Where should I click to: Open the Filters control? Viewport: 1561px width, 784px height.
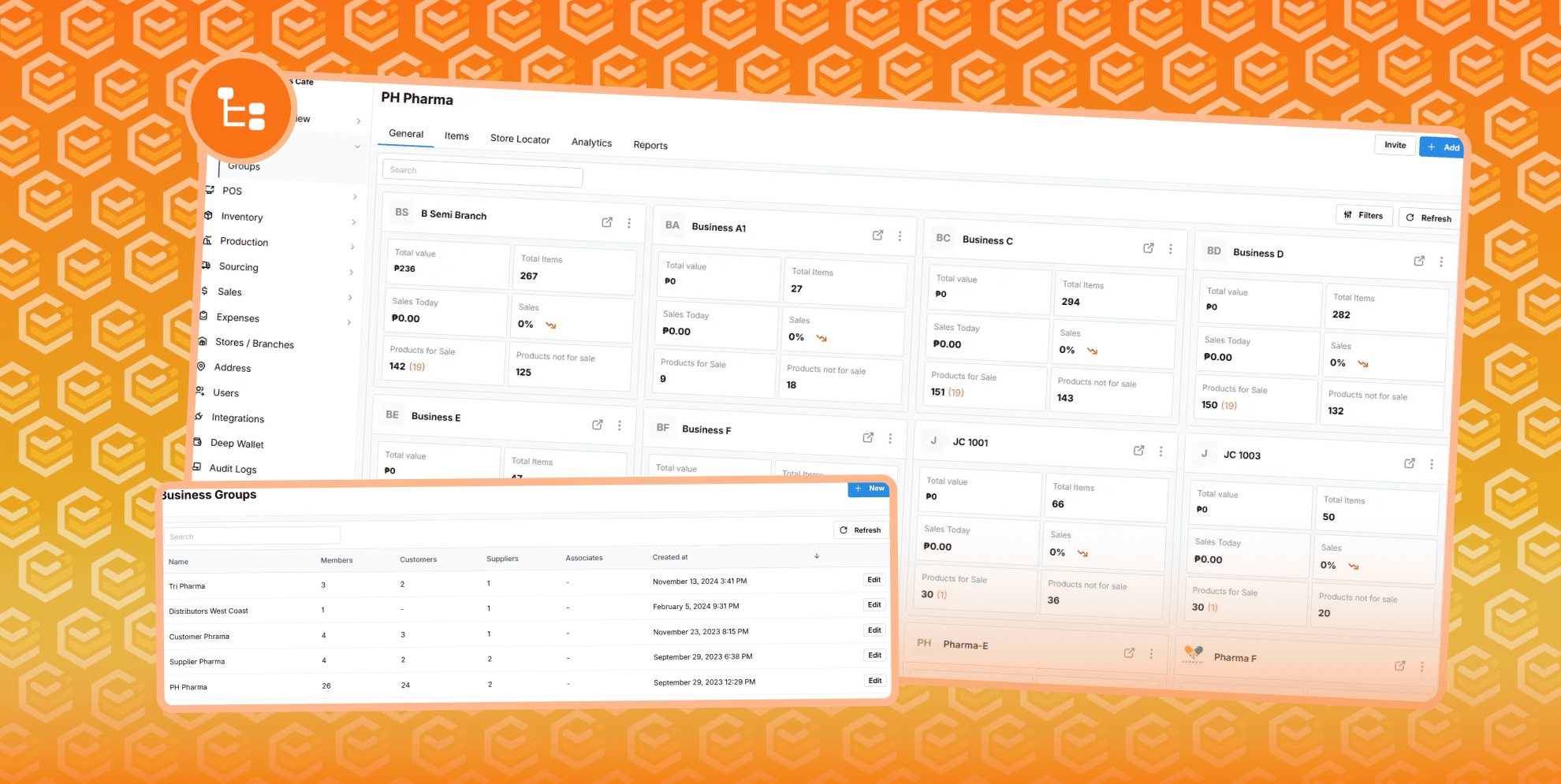pyautogui.click(x=1365, y=215)
